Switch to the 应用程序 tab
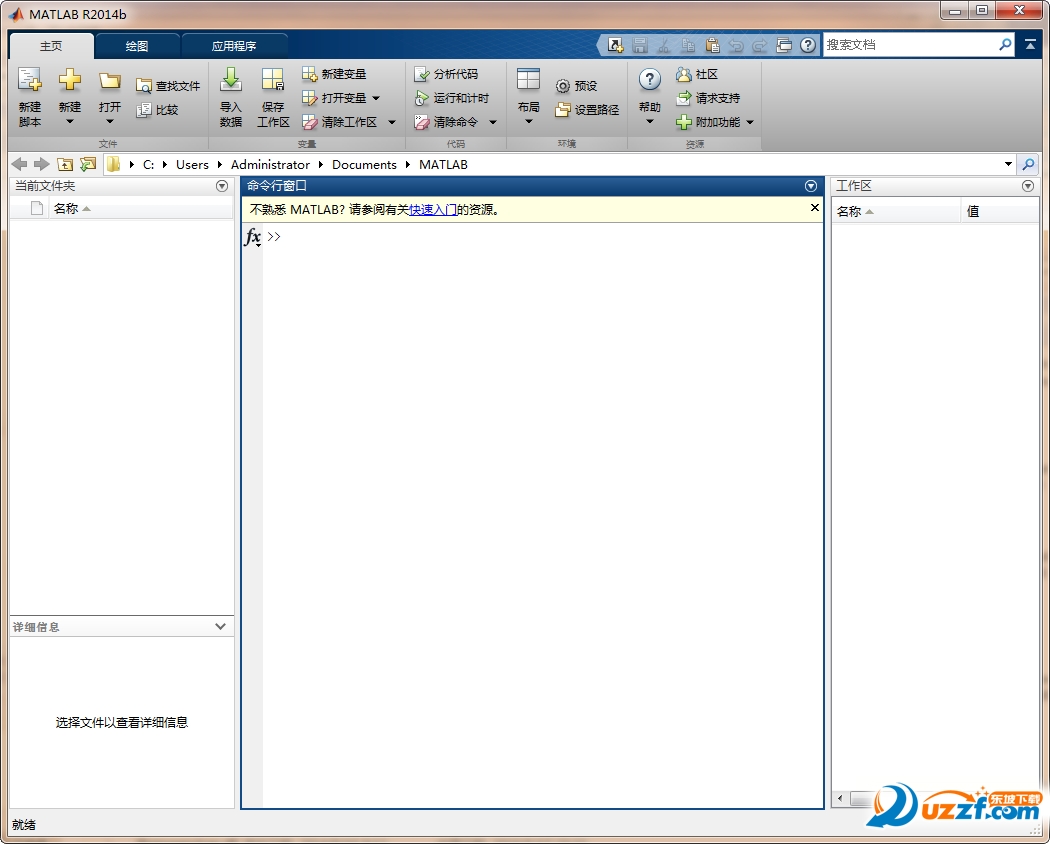The height and width of the screenshot is (844, 1050). (x=234, y=46)
